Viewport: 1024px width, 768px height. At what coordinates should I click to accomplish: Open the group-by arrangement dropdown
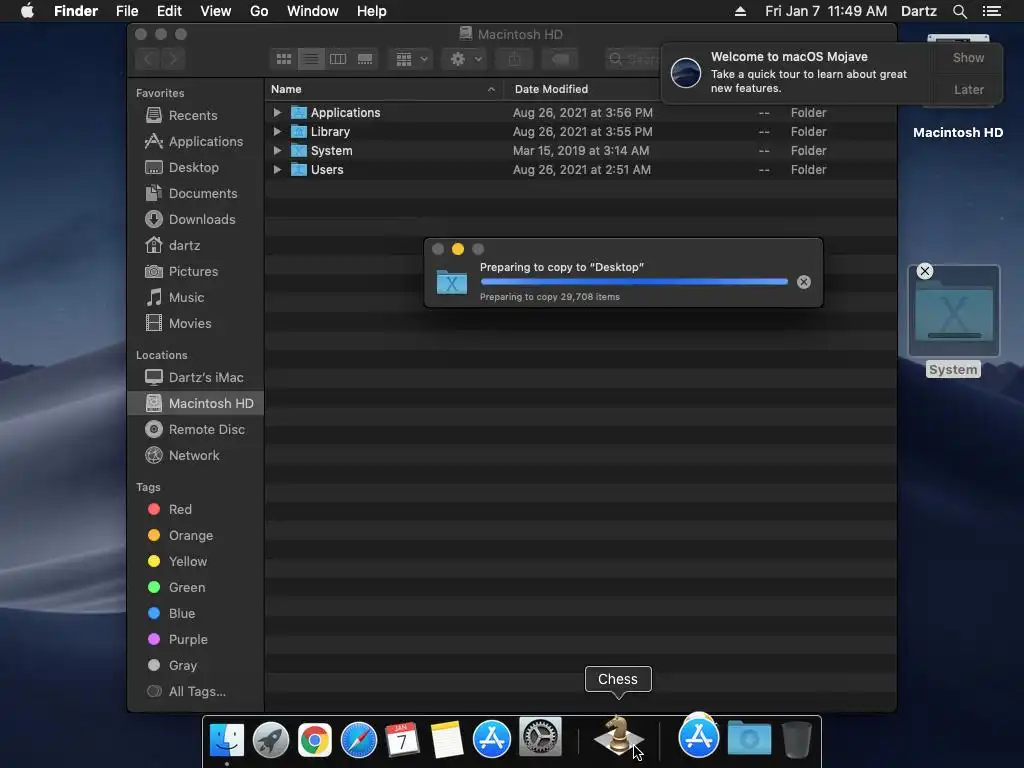point(411,59)
